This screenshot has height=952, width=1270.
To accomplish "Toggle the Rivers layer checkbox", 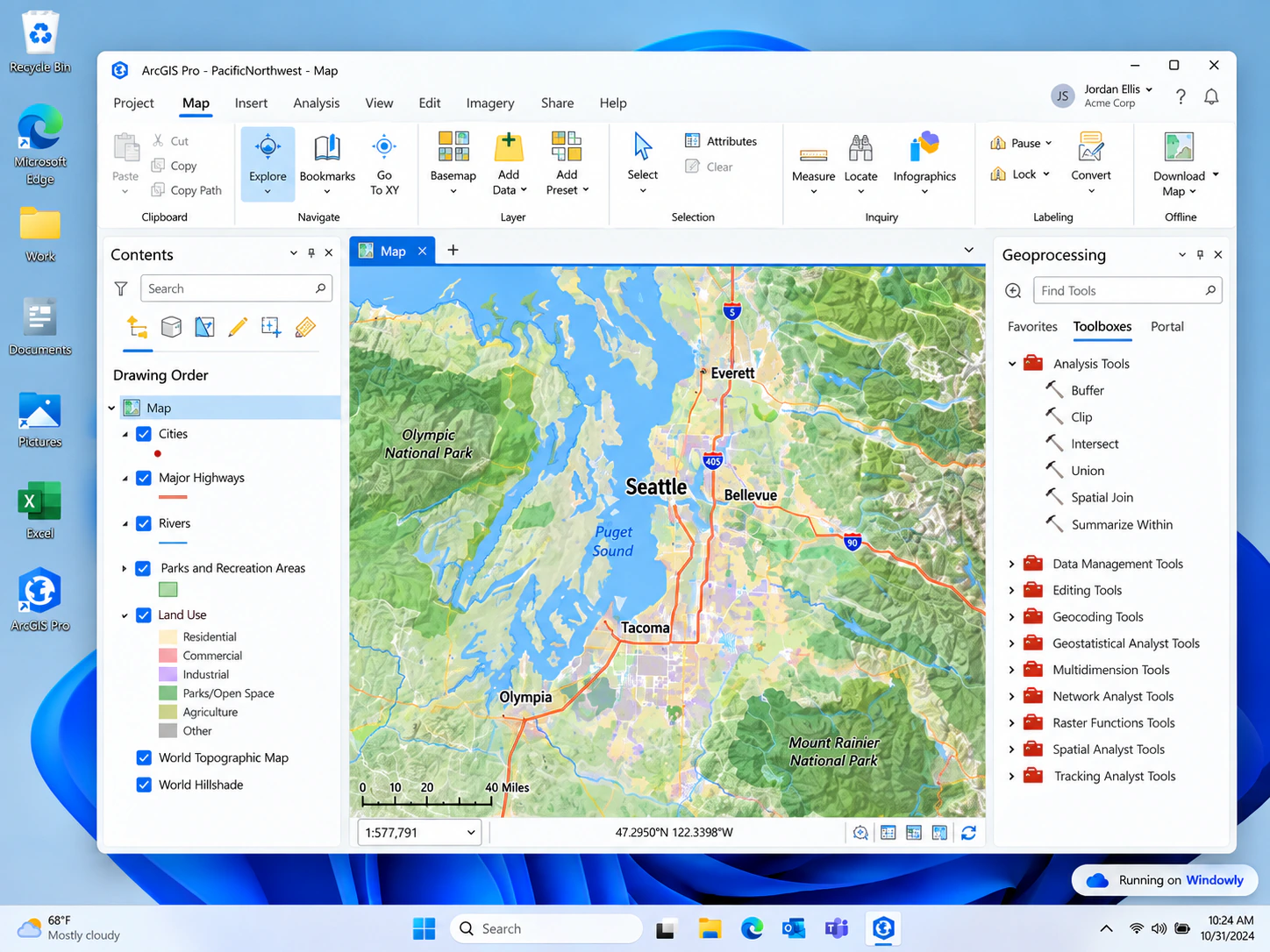I will click(x=144, y=523).
